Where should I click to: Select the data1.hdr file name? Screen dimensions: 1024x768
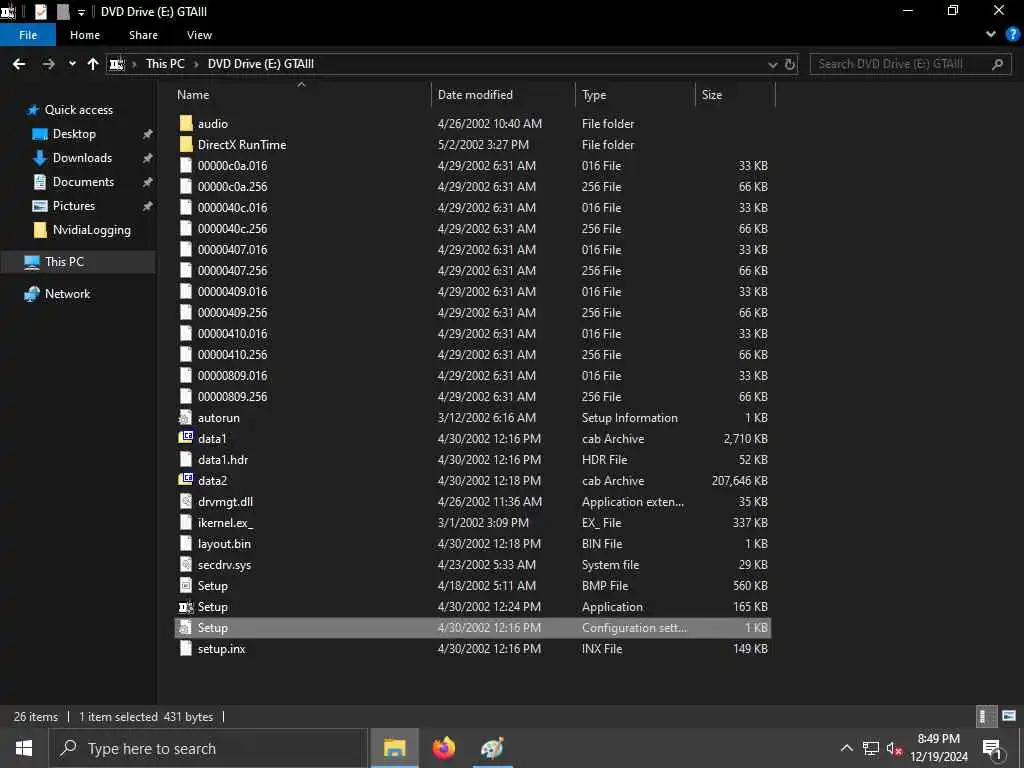pyautogui.click(x=223, y=460)
